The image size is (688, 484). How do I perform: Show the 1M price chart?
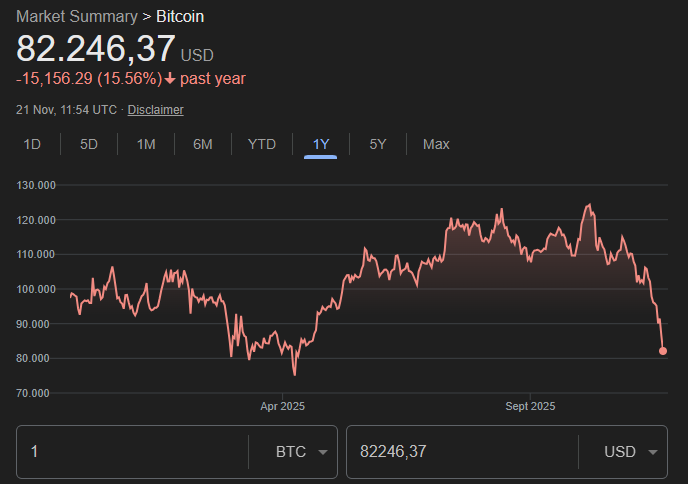[x=146, y=144]
